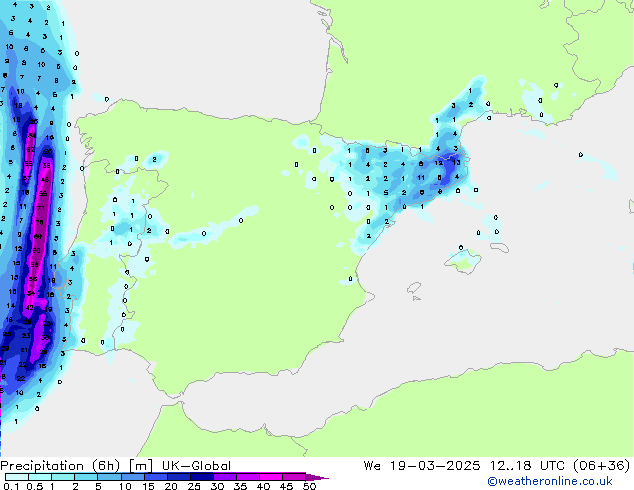
Task: Click the 71 precipitation value on map
Action: (41, 208)
